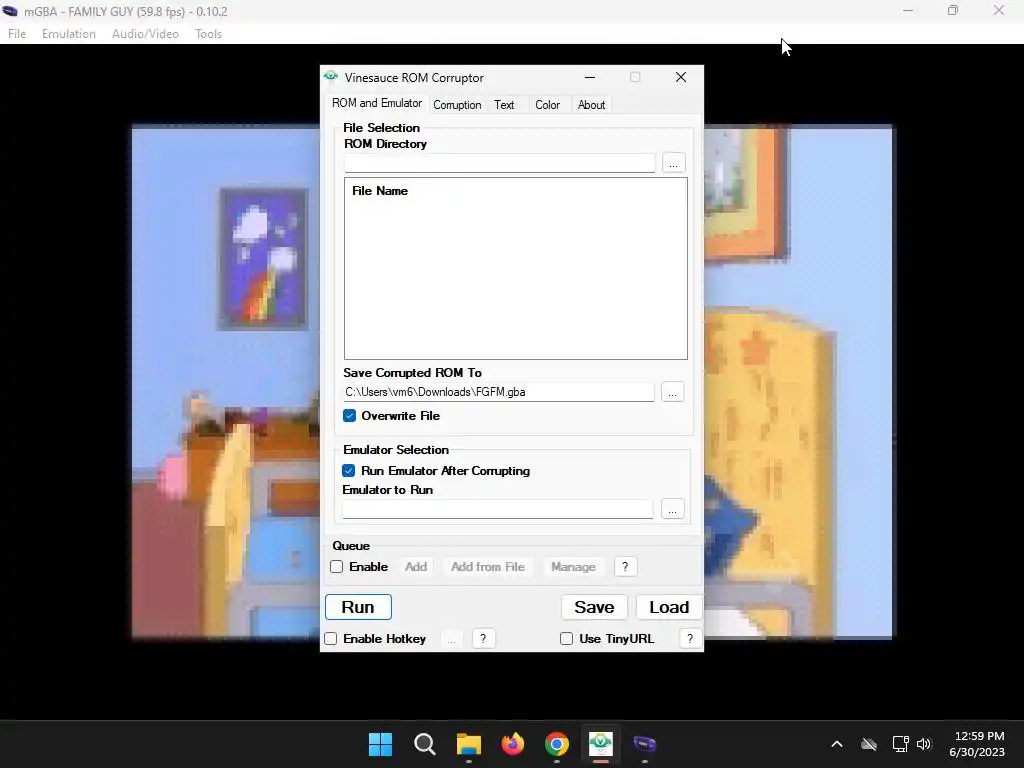
Task: Open the Use TinyURL help button
Action: click(690, 639)
